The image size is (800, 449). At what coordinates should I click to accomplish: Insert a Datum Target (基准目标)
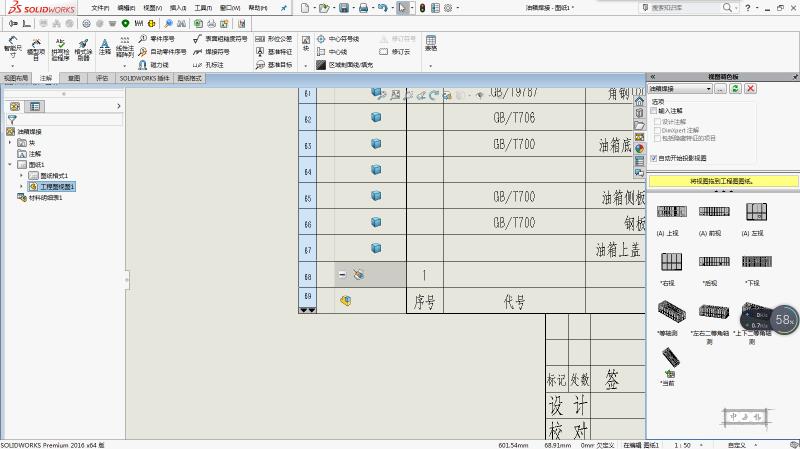click(274, 65)
